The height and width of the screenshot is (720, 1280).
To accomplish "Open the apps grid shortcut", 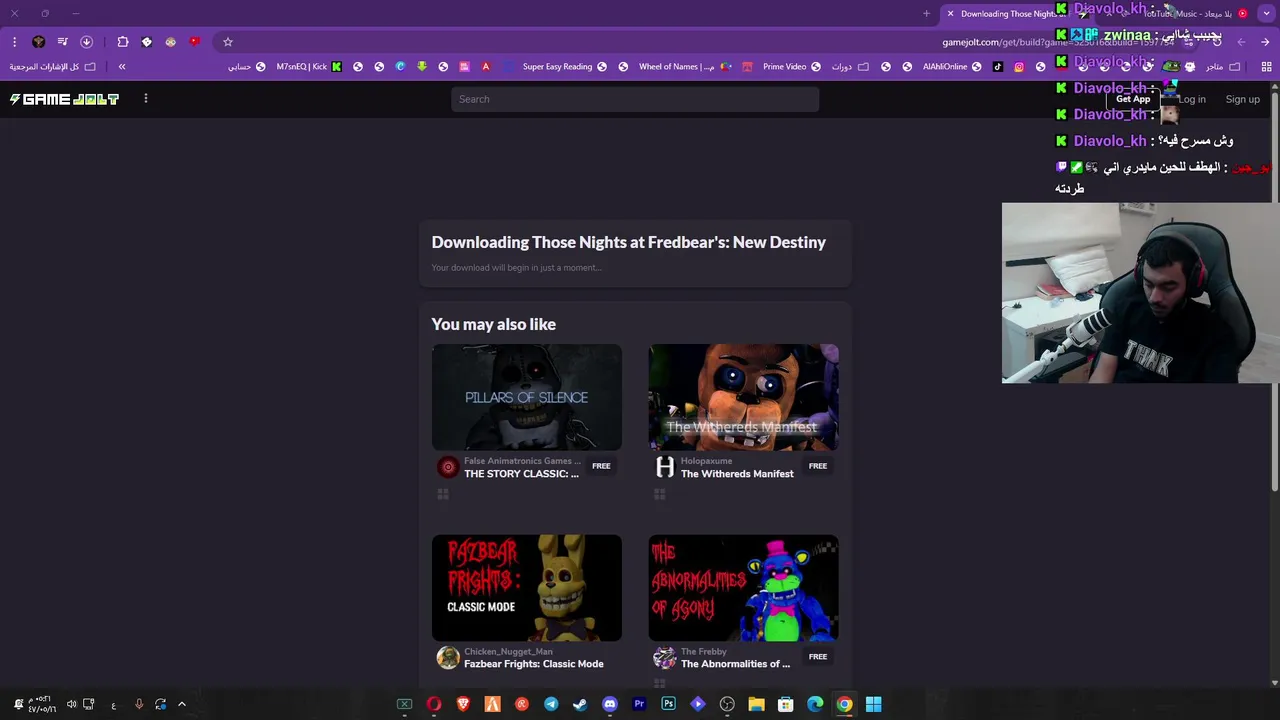I will pos(1266,67).
